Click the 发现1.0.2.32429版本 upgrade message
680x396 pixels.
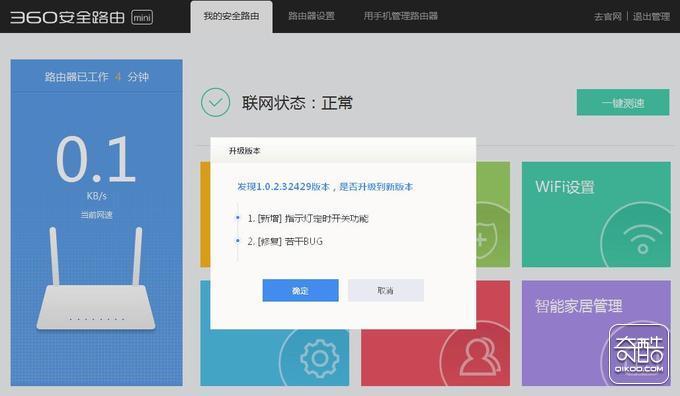click(x=325, y=187)
